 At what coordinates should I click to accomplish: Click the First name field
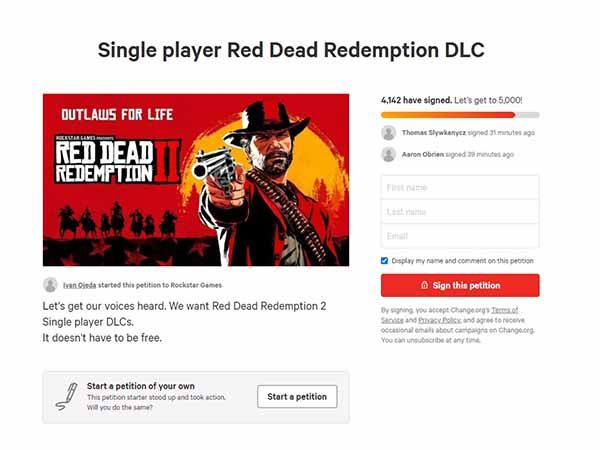[x=460, y=188]
